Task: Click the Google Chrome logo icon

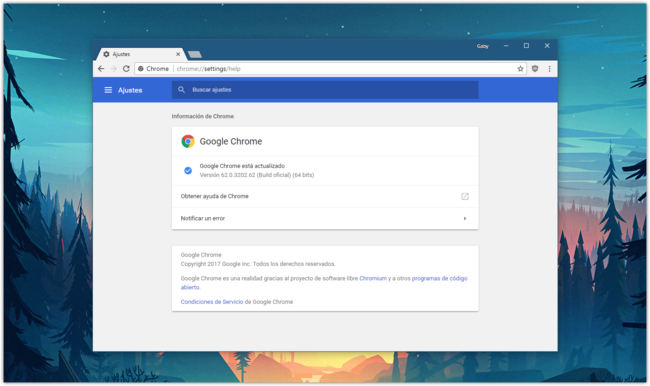Action: click(188, 141)
